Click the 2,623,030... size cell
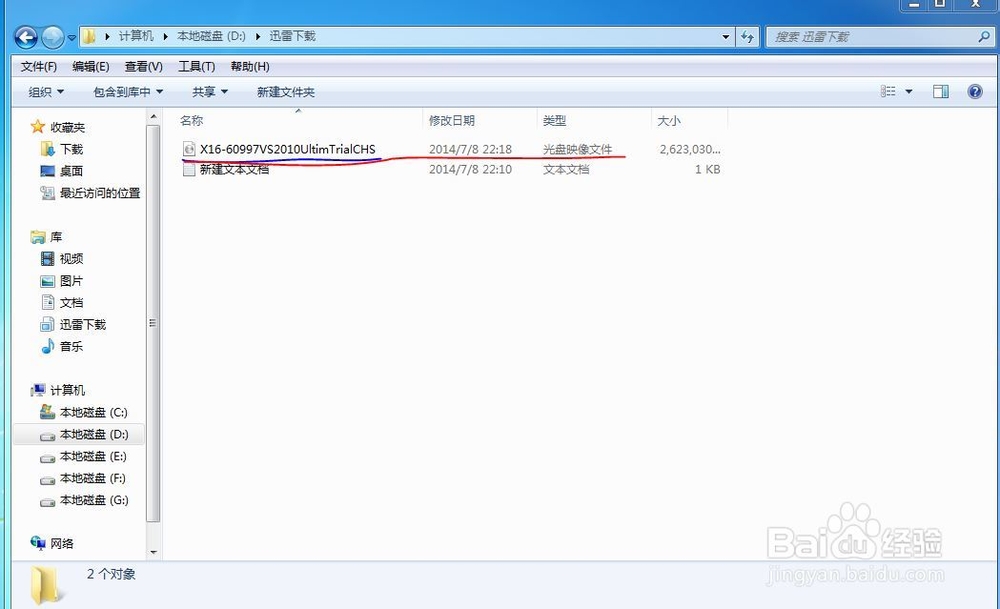Screen dimensions: 1000x609 pyautogui.click(x=690, y=149)
